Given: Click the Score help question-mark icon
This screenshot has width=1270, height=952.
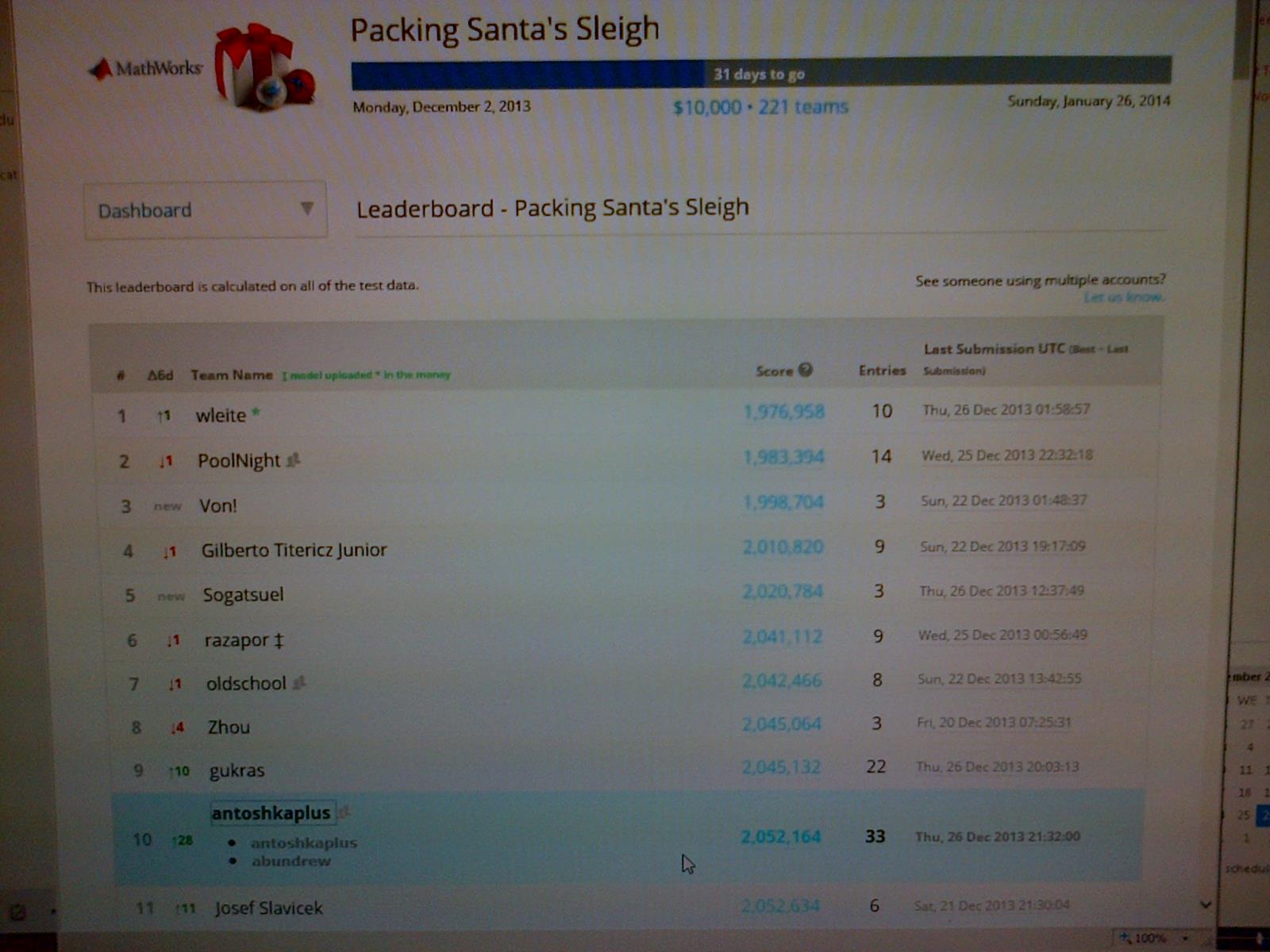Looking at the screenshot, I should (x=806, y=370).
